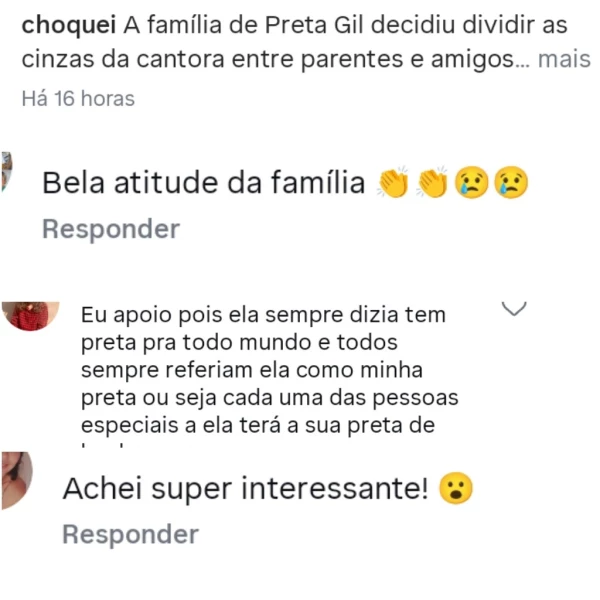
Task: Tap the first crying face emoji
Action: pyautogui.click(x=470, y=184)
